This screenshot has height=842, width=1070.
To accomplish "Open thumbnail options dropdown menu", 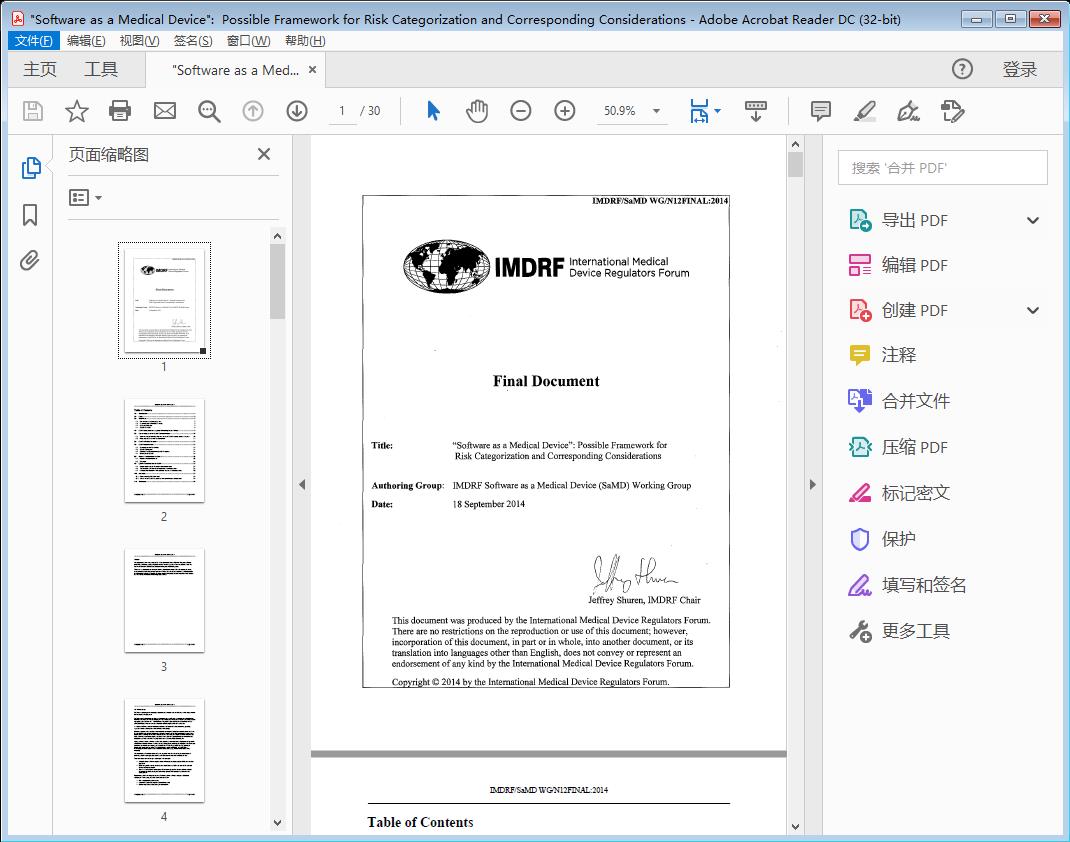I will click(85, 198).
